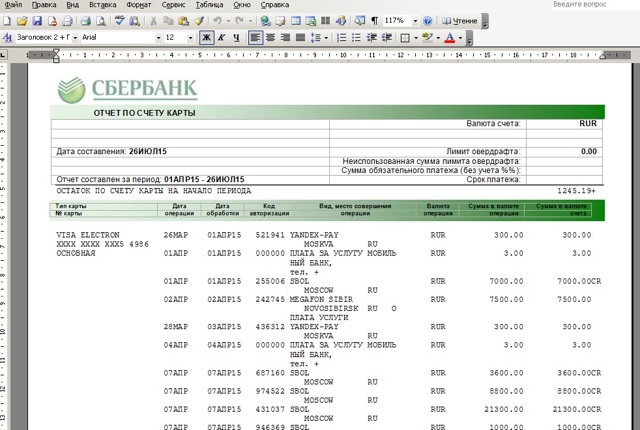Open Tables and Borders toolbar icon
640x430 pixels.
(x=280, y=21)
